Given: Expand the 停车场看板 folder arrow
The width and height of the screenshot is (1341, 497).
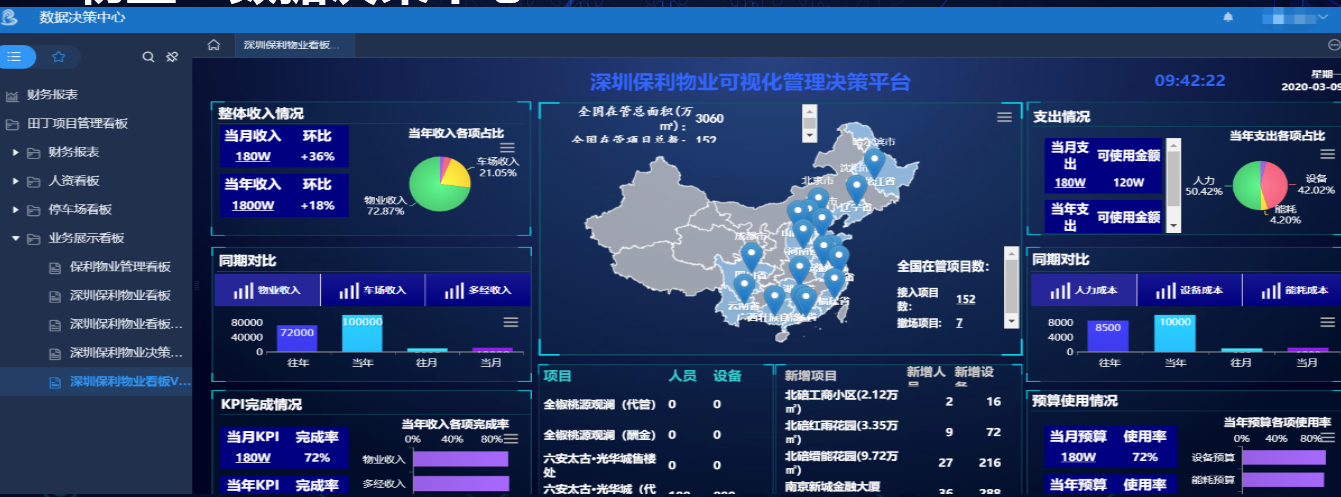Looking at the screenshot, I should [15, 210].
